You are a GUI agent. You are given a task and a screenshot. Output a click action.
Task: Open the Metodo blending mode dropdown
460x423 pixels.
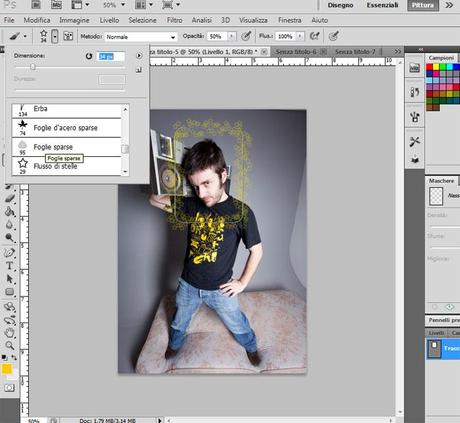(x=140, y=37)
